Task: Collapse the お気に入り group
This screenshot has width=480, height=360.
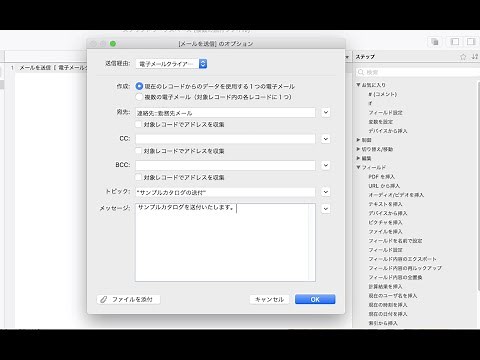Action: (358, 85)
